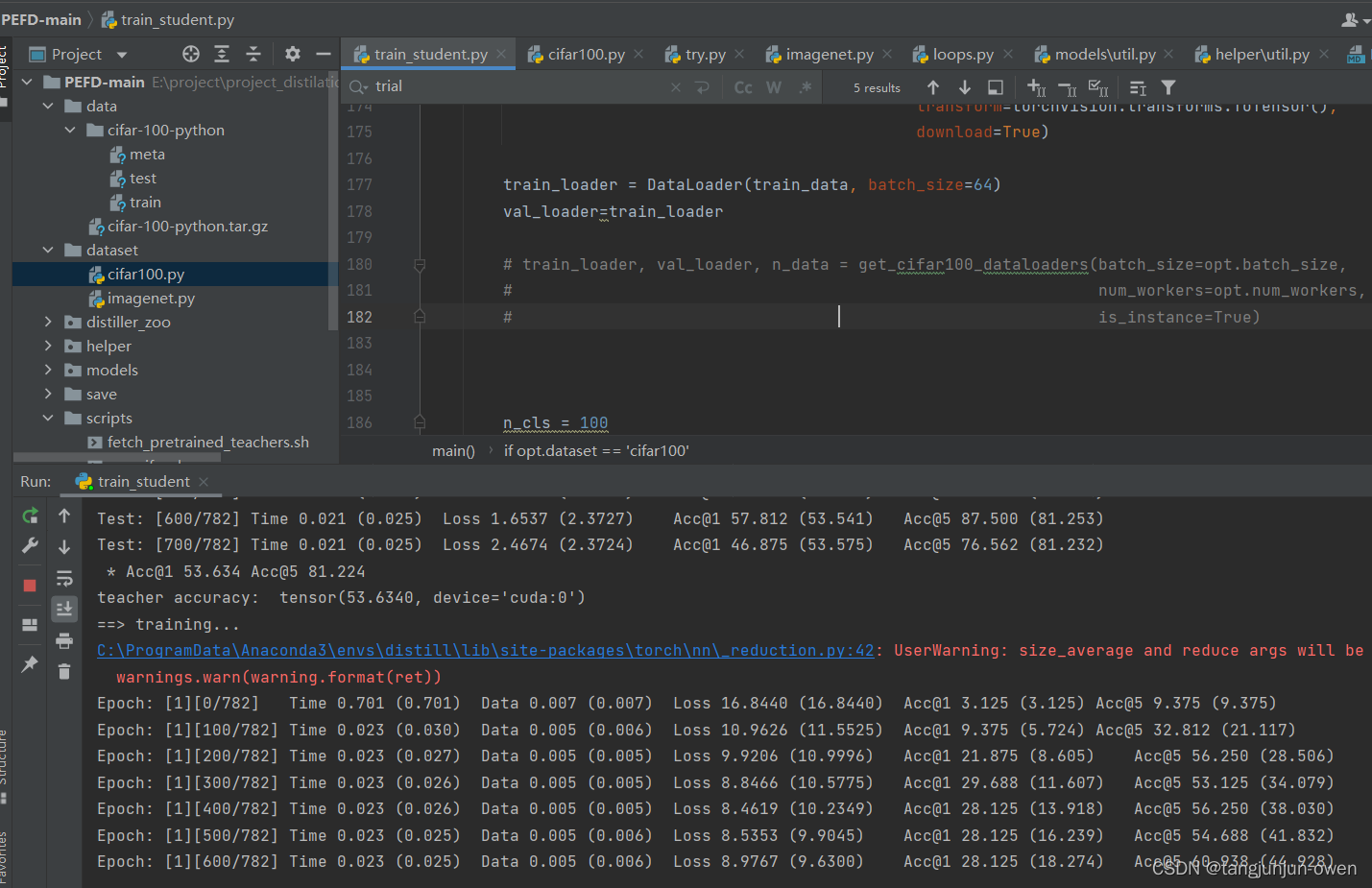Open the user account icon dropdown
The width and height of the screenshot is (1372, 888).
pyautogui.click(x=1355, y=19)
